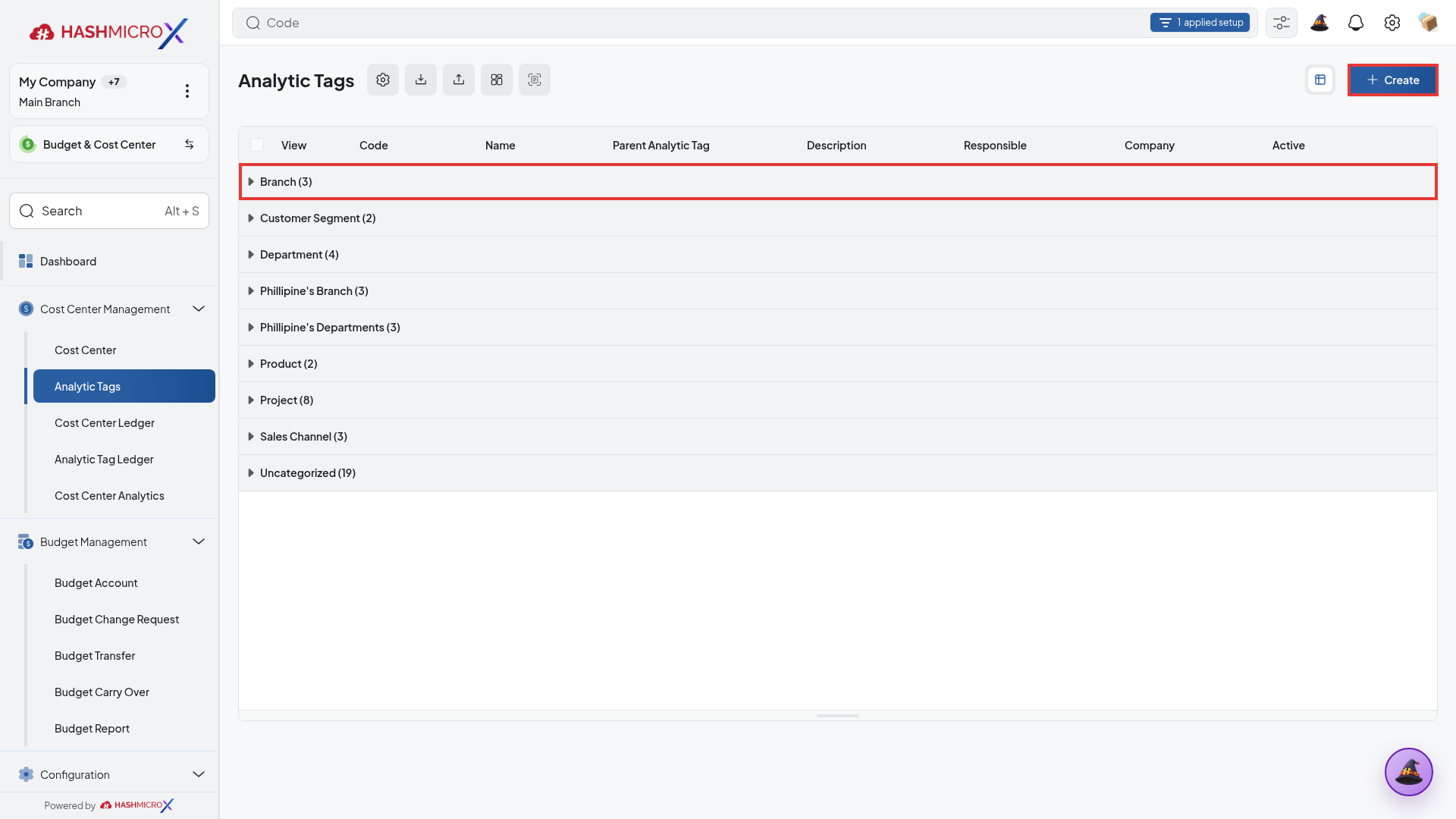Open Cost Center Ledger menu item

click(124, 423)
